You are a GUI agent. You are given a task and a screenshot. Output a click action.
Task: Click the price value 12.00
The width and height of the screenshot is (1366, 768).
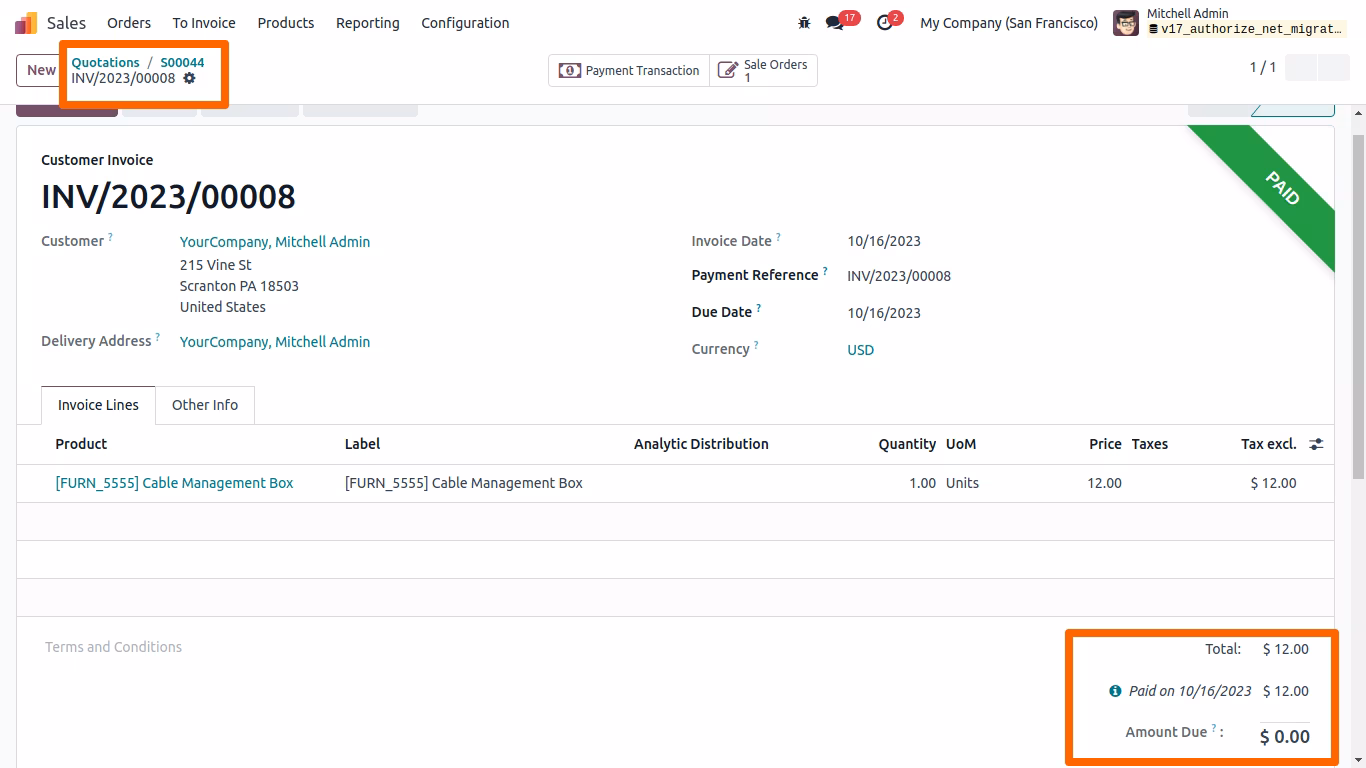click(x=1104, y=483)
